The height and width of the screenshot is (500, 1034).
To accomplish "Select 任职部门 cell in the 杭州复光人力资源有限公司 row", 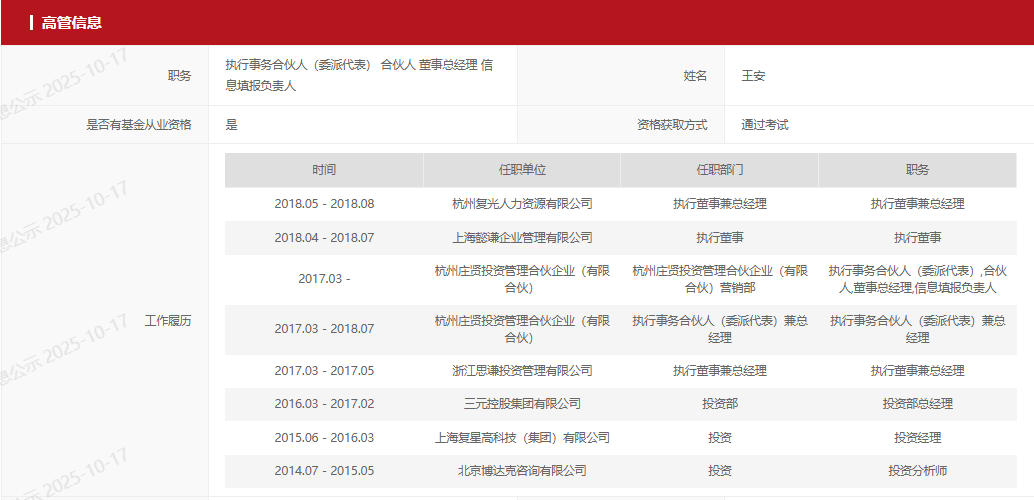I will pyautogui.click(x=720, y=204).
